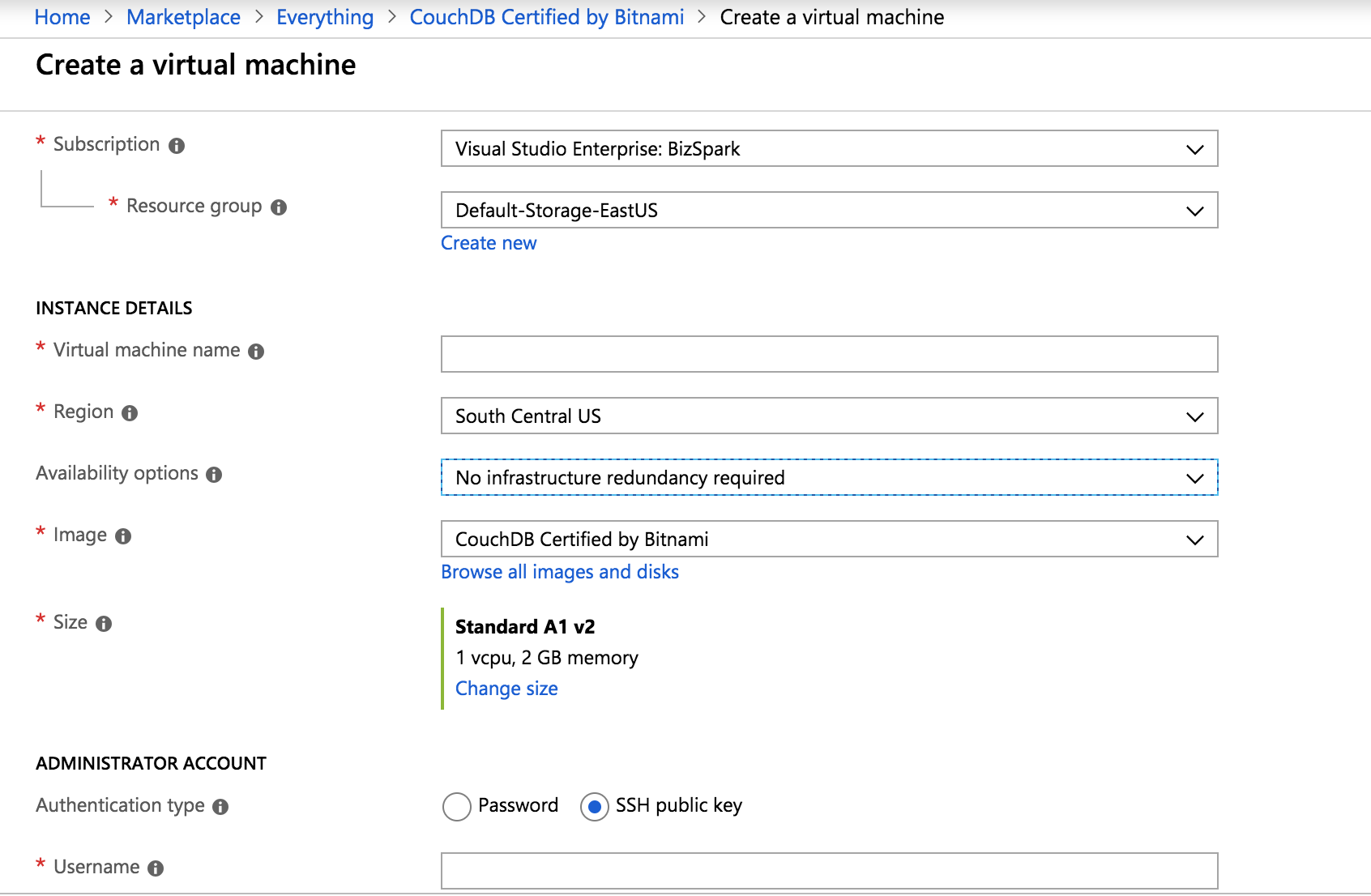Show the Size info tooltip icon
The height and width of the screenshot is (896, 1371).
pos(104,624)
